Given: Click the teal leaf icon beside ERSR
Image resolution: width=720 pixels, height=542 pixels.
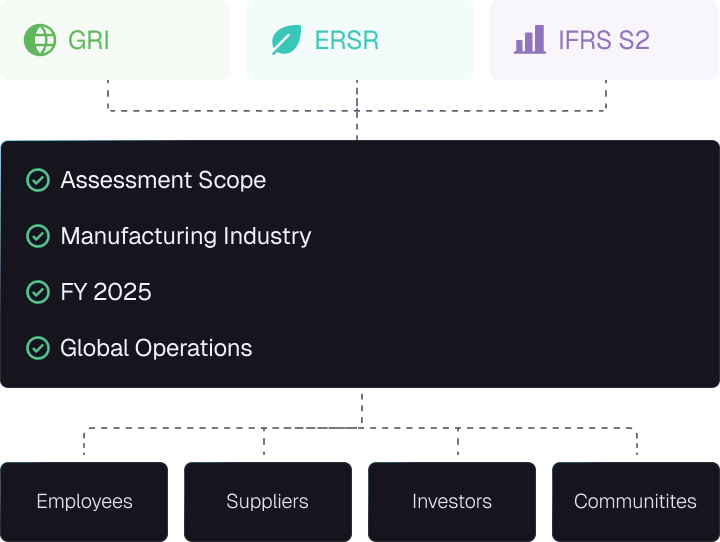Looking at the screenshot, I should point(287,40).
